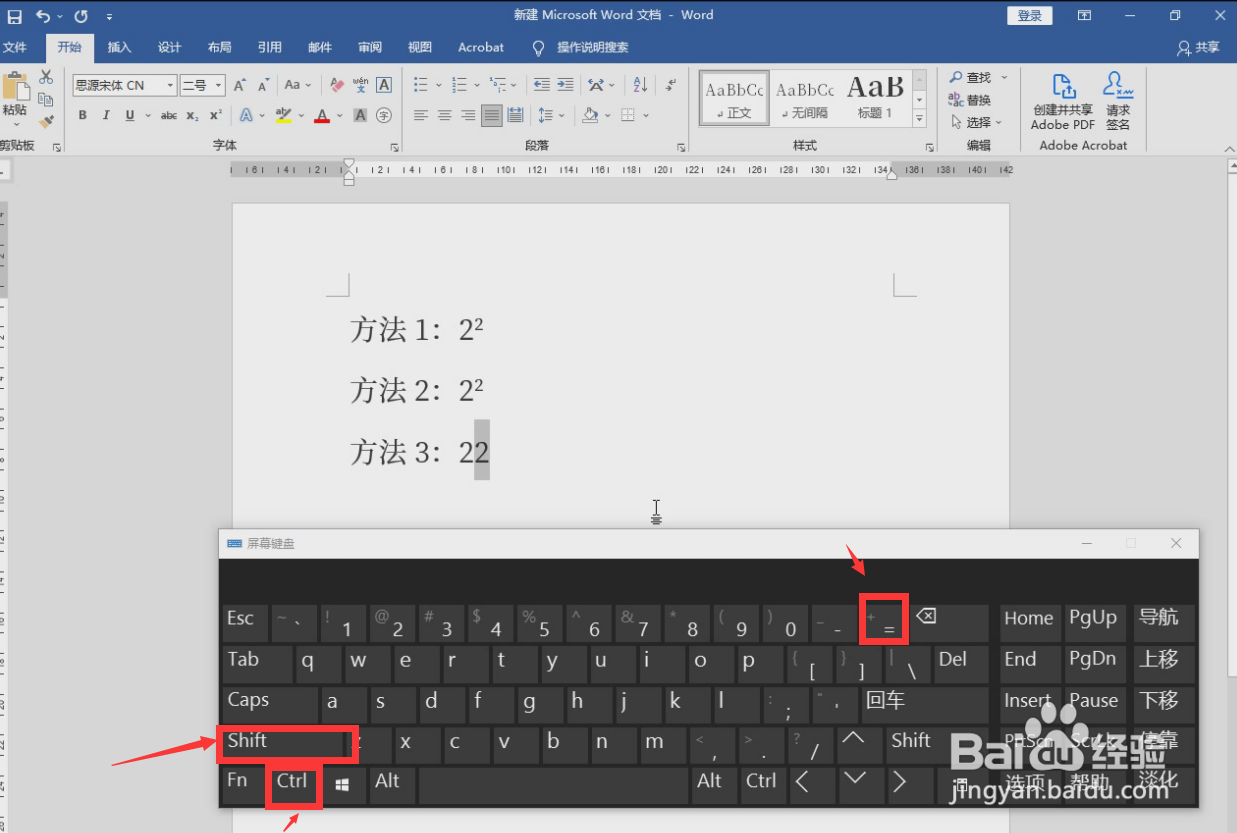1237x833 pixels.
Task: Apply the 无间隔 style
Action: [805, 97]
